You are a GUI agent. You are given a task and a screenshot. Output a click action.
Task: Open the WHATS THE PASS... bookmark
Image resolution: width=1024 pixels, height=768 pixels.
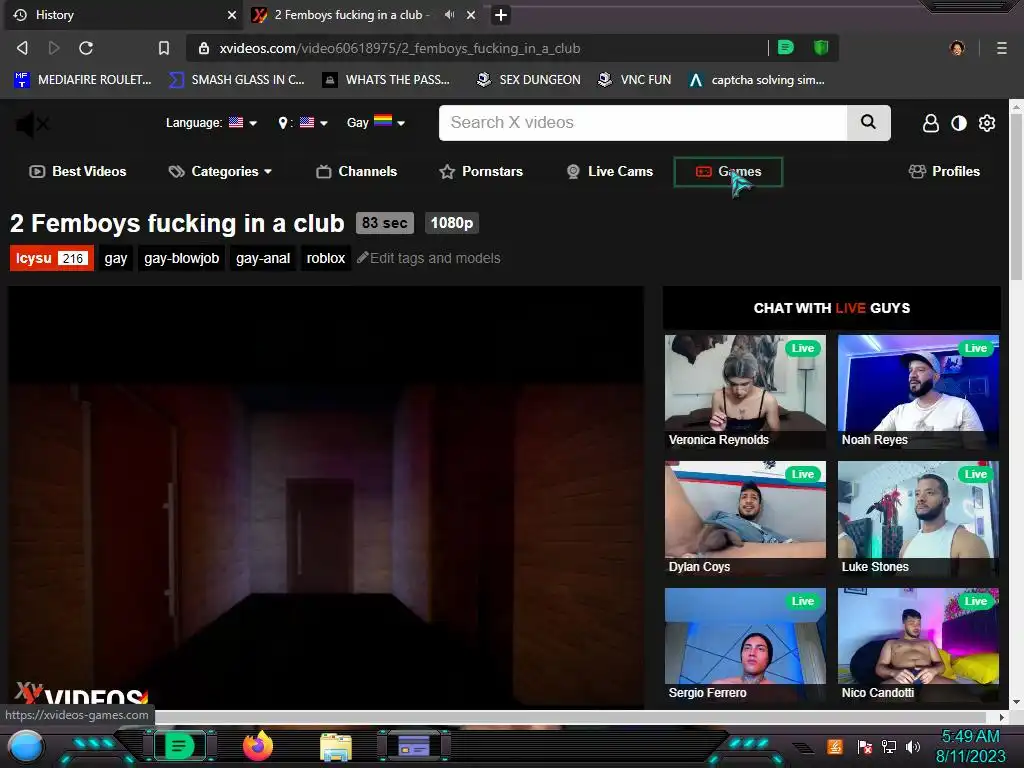(387, 80)
